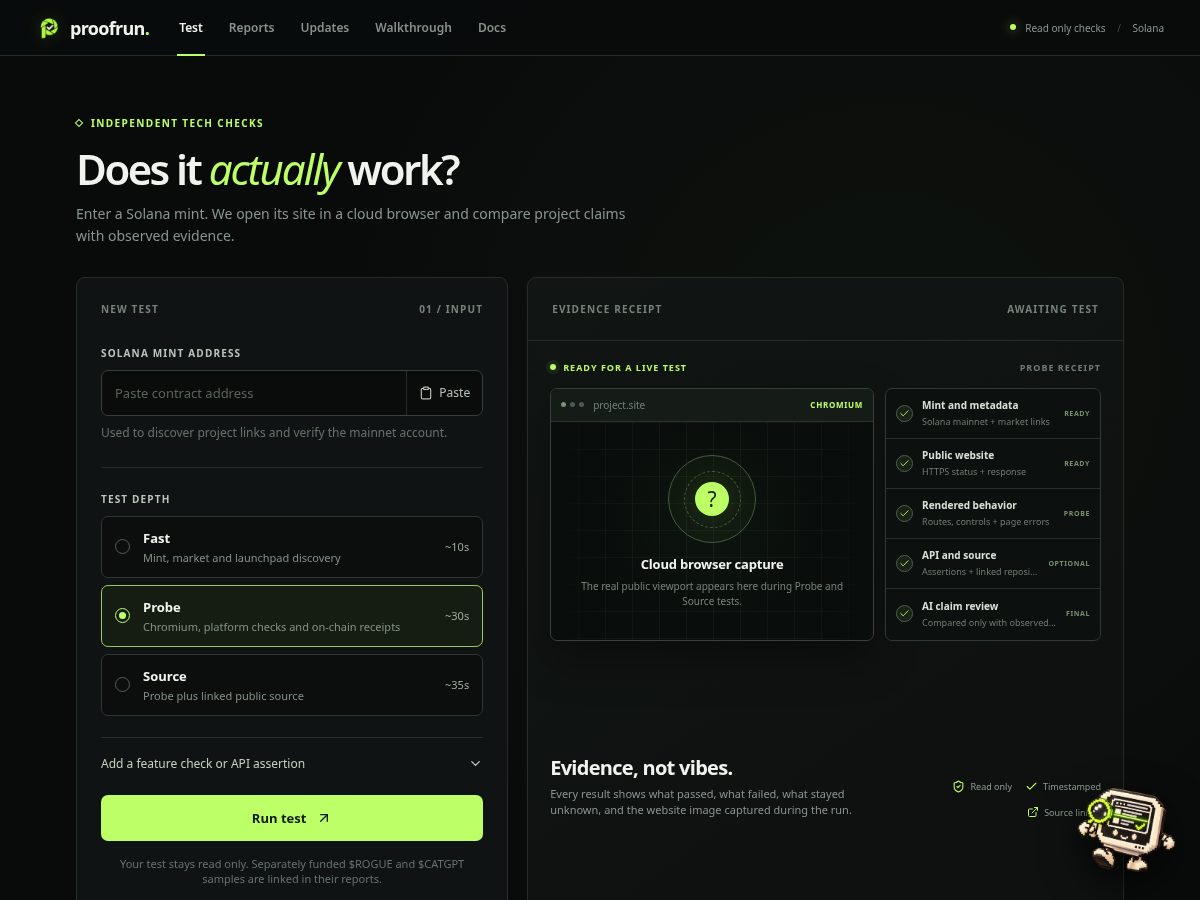Image resolution: width=1200 pixels, height=900 pixels.
Task: Click the Solana label in header
Action: 1148,28
